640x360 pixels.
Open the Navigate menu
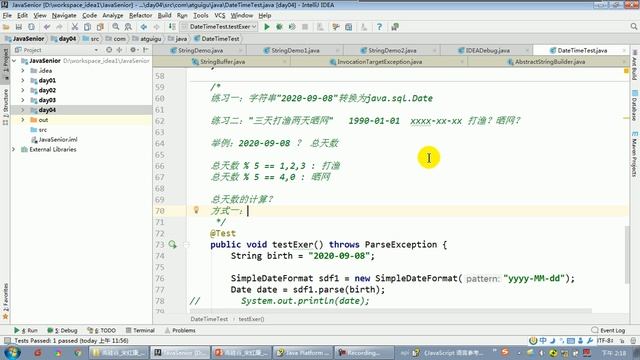(x=64, y=16)
